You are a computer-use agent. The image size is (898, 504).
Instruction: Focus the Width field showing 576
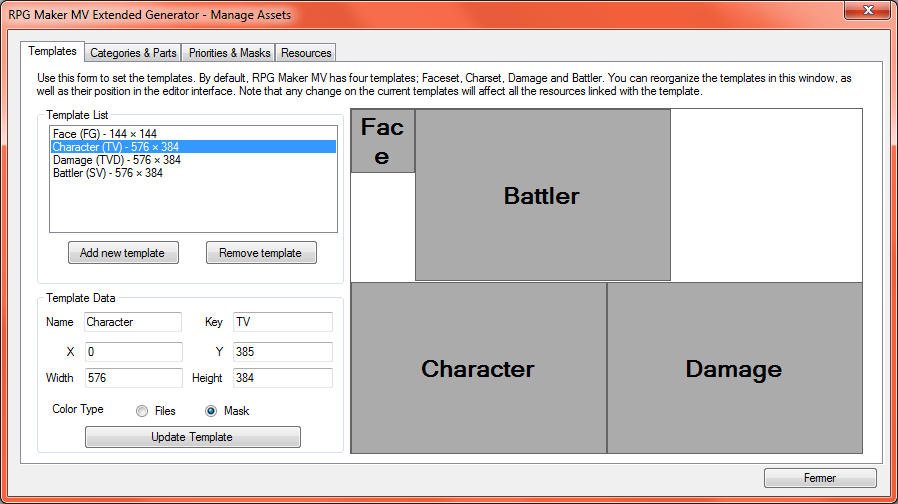click(x=133, y=378)
